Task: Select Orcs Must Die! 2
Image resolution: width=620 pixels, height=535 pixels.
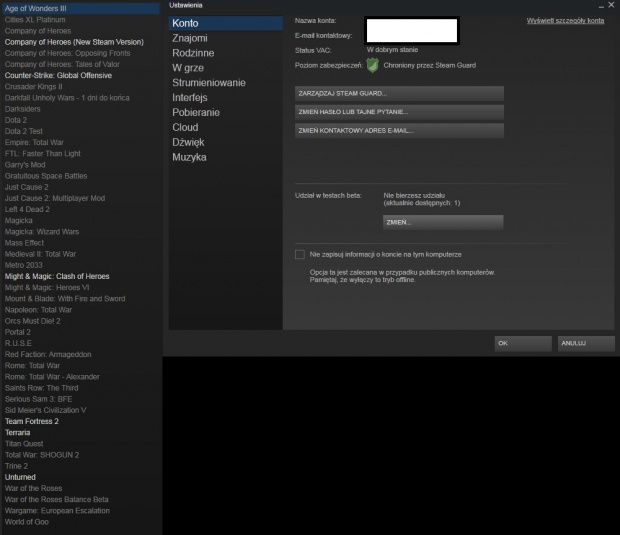Action: (x=33, y=321)
